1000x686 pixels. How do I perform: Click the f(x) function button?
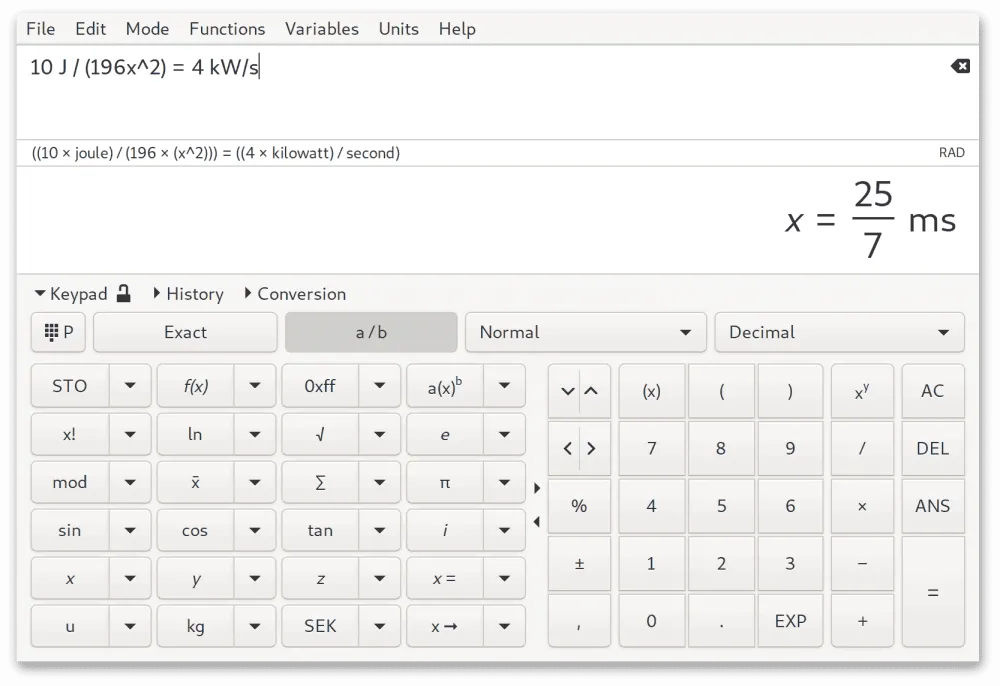click(195, 385)
